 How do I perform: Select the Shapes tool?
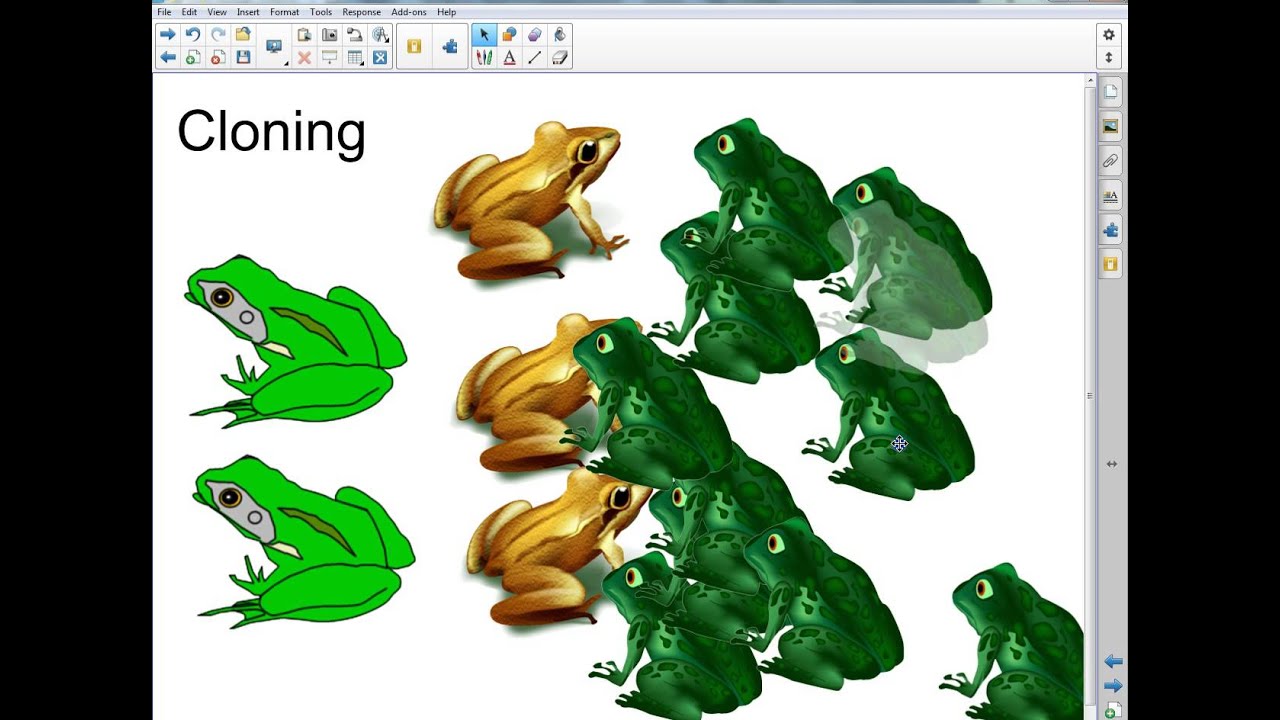[x=509, y=34]
